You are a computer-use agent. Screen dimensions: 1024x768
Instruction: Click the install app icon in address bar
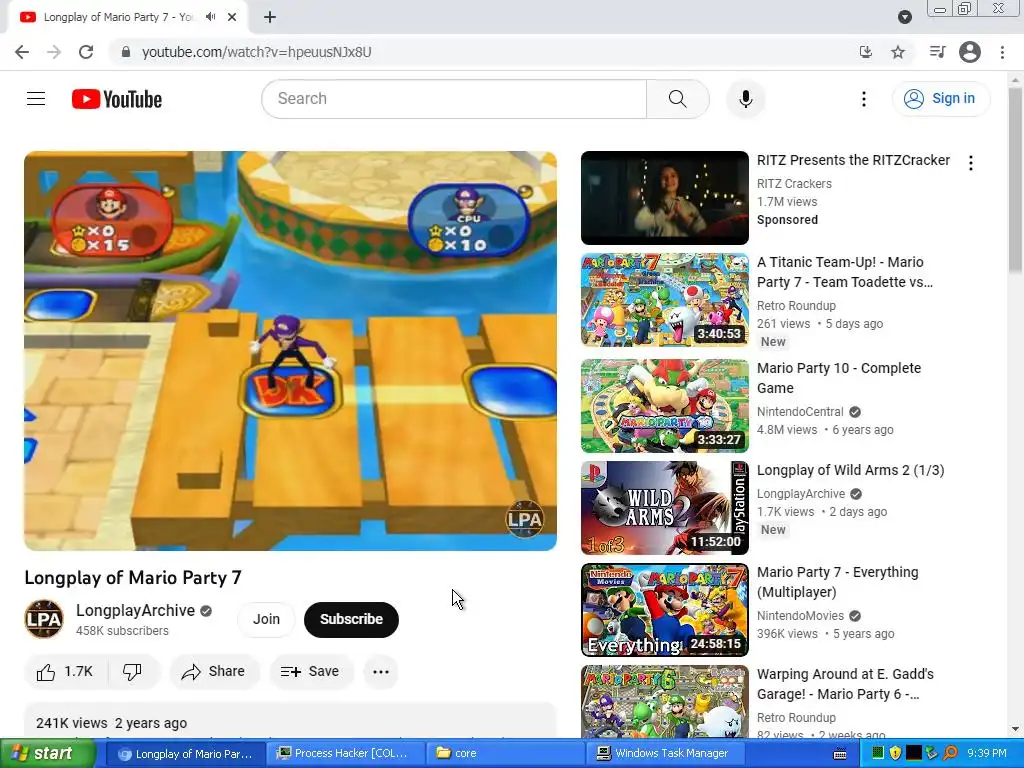[866, 52]
